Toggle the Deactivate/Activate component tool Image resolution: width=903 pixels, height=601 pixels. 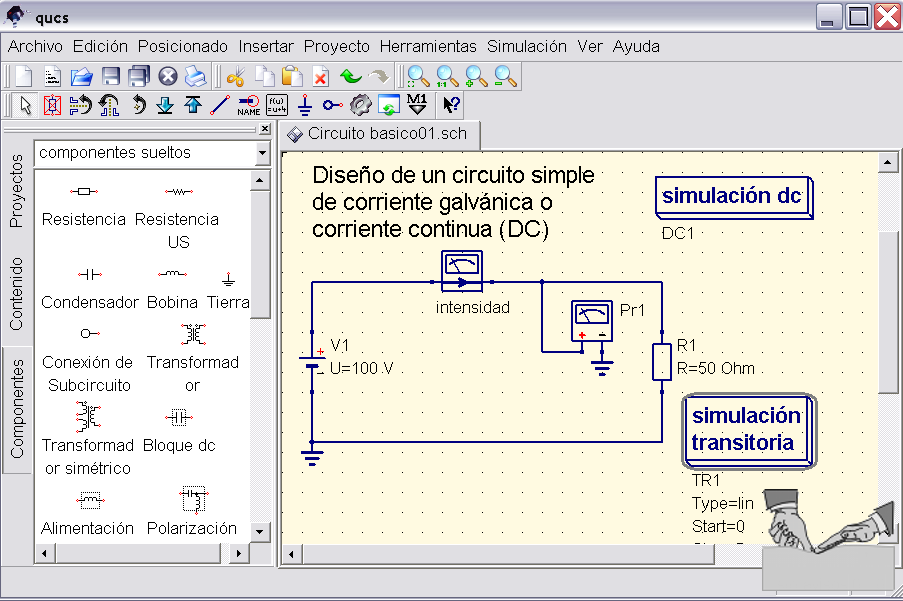click(53, 105)
